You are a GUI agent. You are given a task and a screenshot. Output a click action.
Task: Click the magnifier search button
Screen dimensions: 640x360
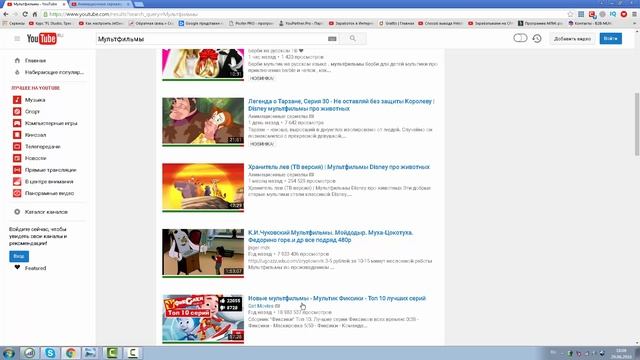point(353,39)
